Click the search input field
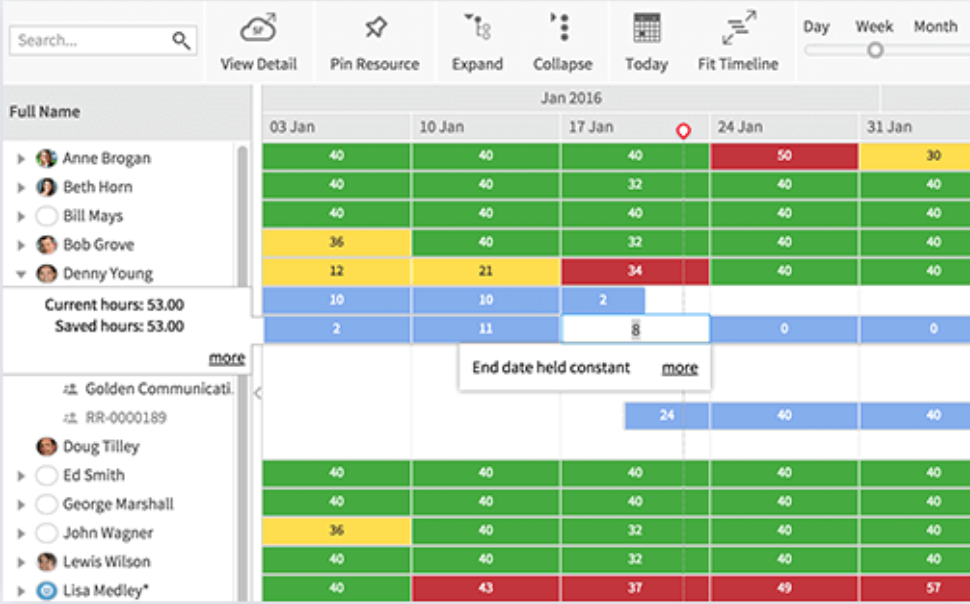The width and height of the screenshot is (970, 604). coord(90,40)
